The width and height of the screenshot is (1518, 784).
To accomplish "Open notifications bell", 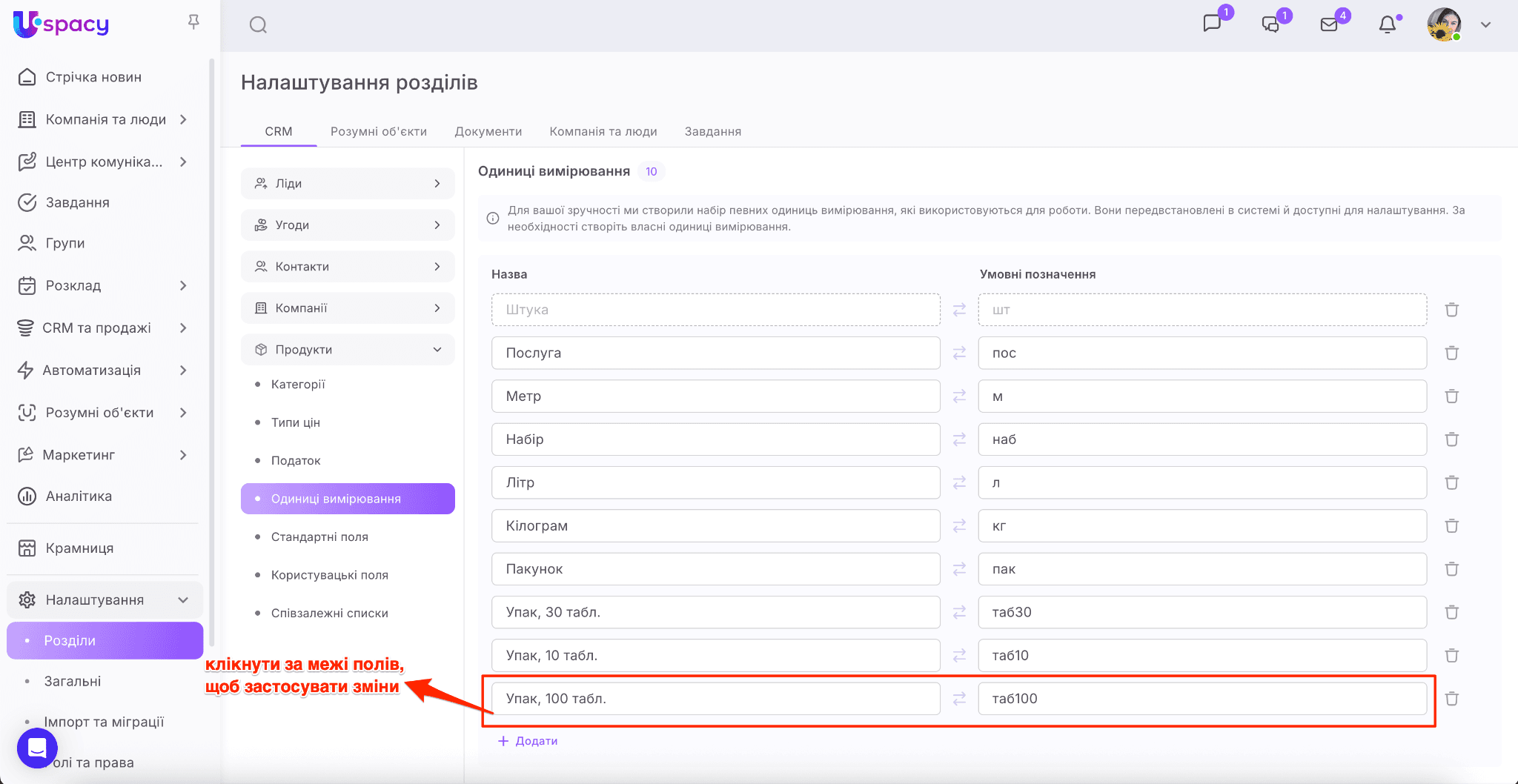I will click(1387, 24).
